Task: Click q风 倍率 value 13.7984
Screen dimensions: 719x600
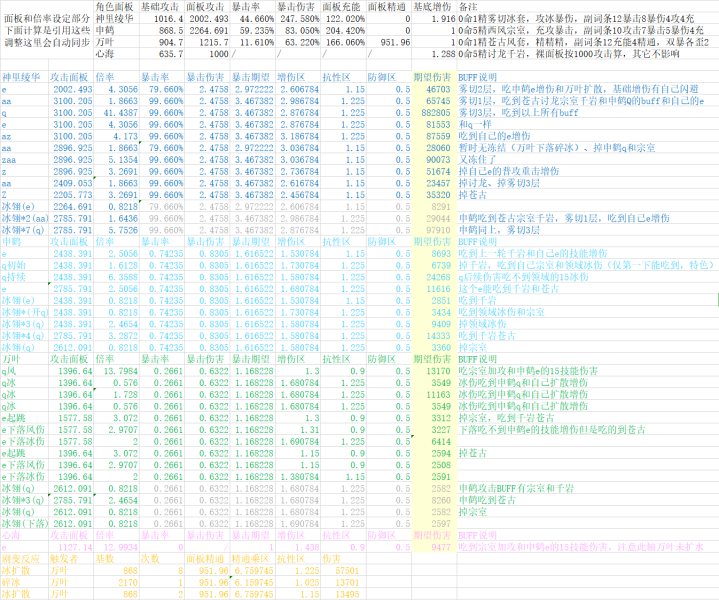Action: [x=121, y=371]
